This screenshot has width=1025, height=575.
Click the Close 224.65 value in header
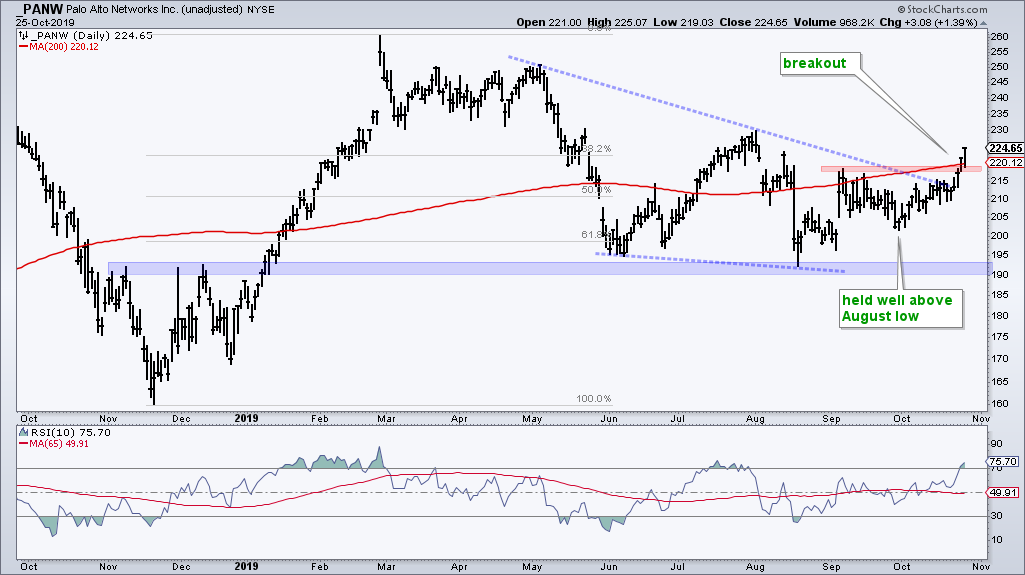pos(752,22)
